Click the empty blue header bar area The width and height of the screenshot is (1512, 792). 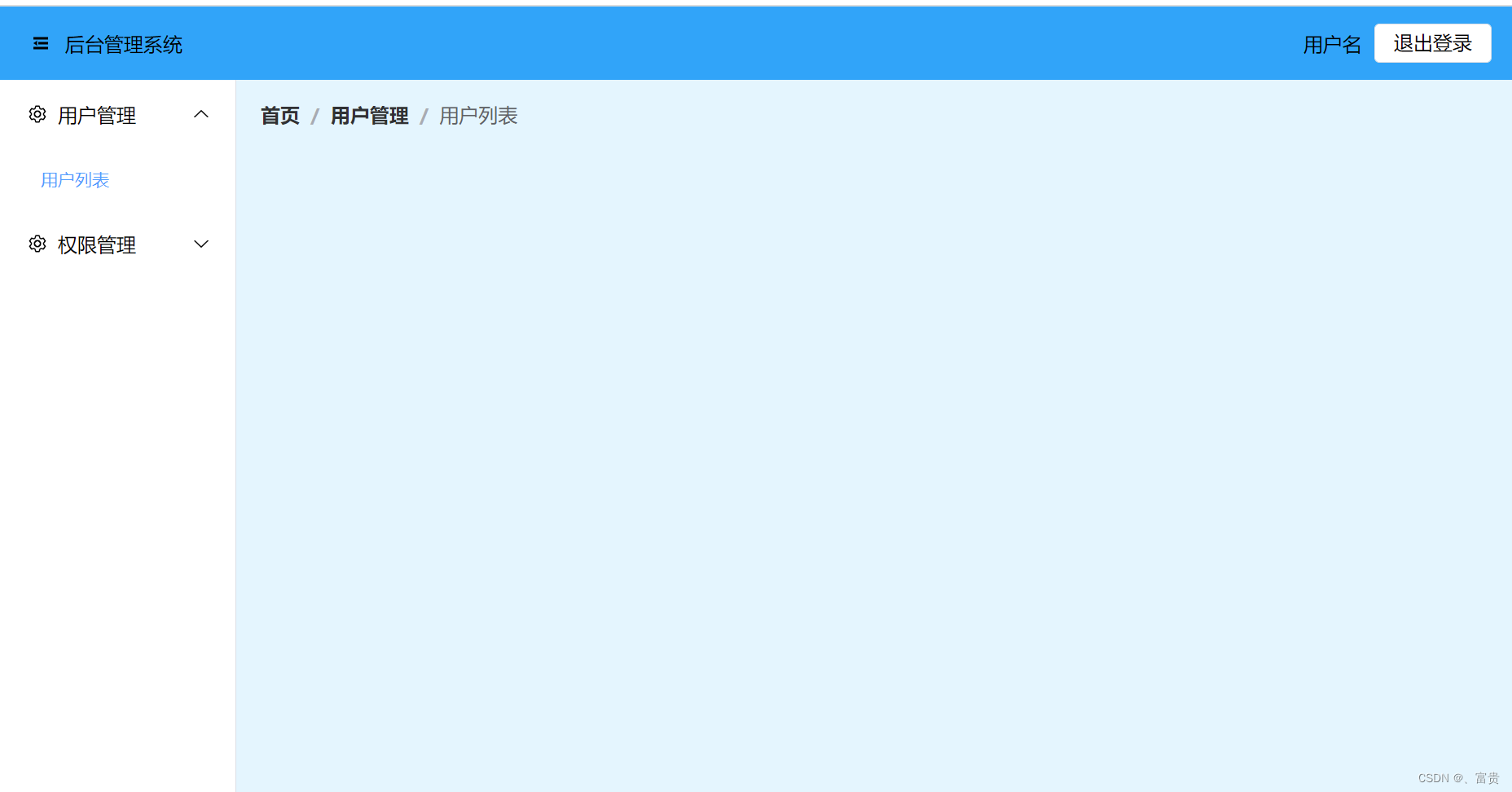point(733,43)
